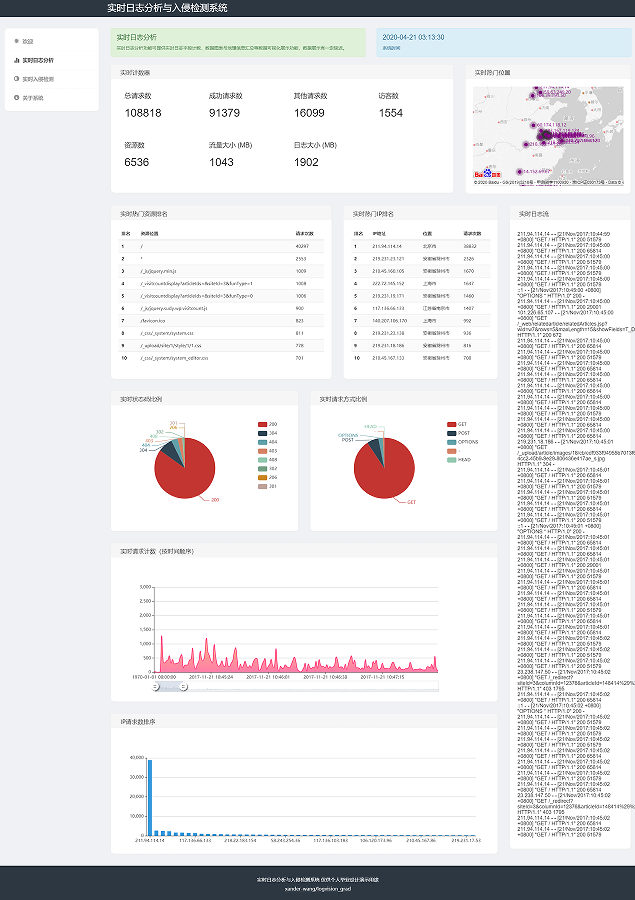Click the real-time hotspot location map

click(x=548, y=135)
